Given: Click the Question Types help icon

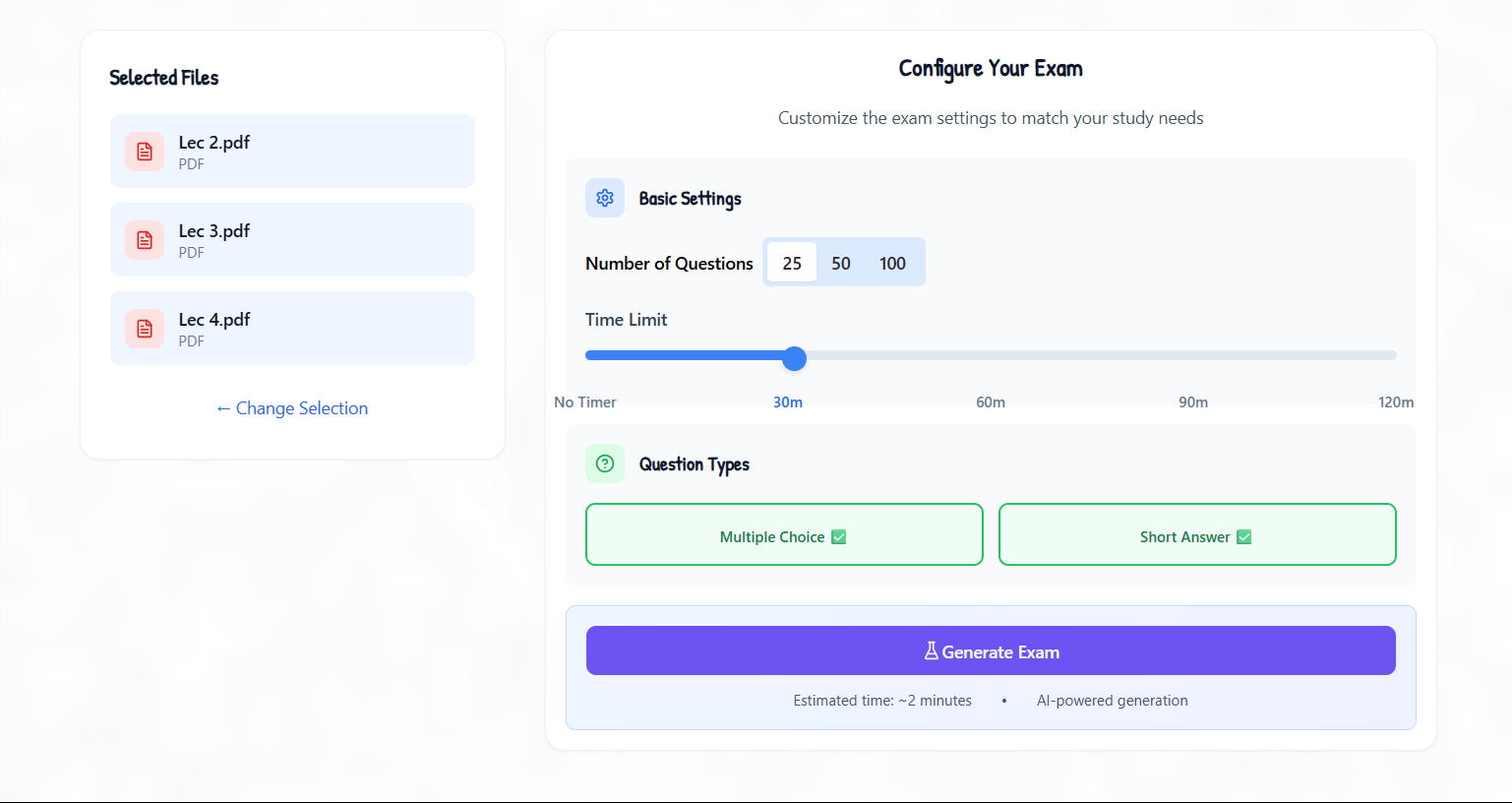Looking at the screenshot, I should 605,463.
